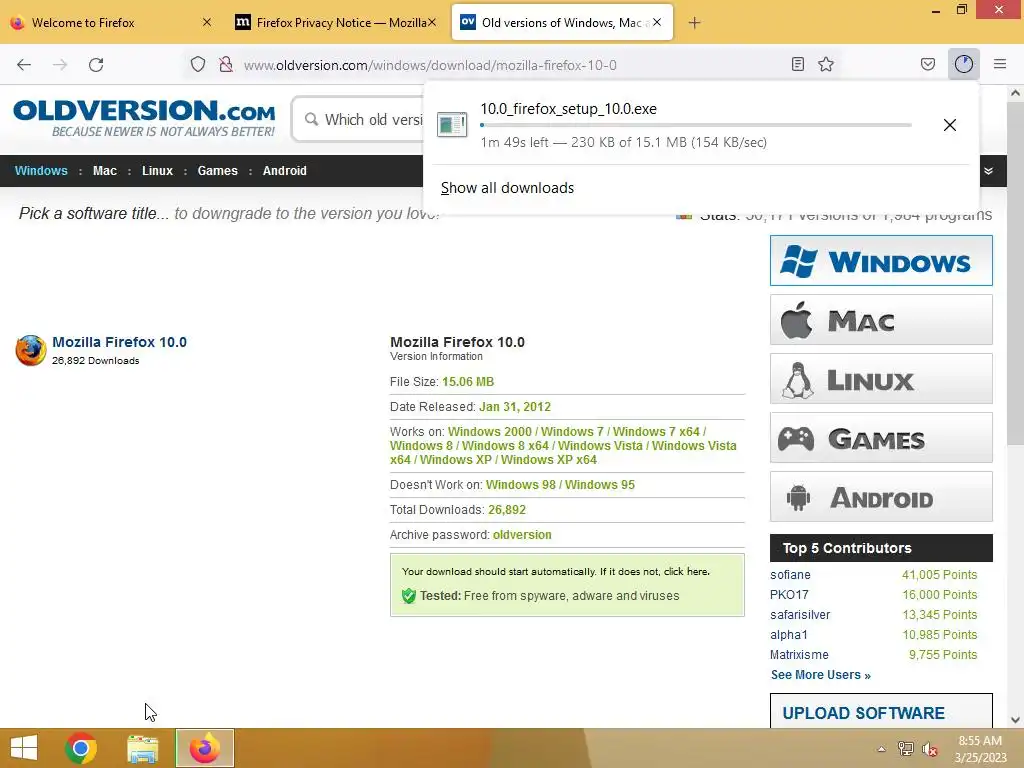
Task: Click the Upload Software button
Action: click(x=881, y=711)
